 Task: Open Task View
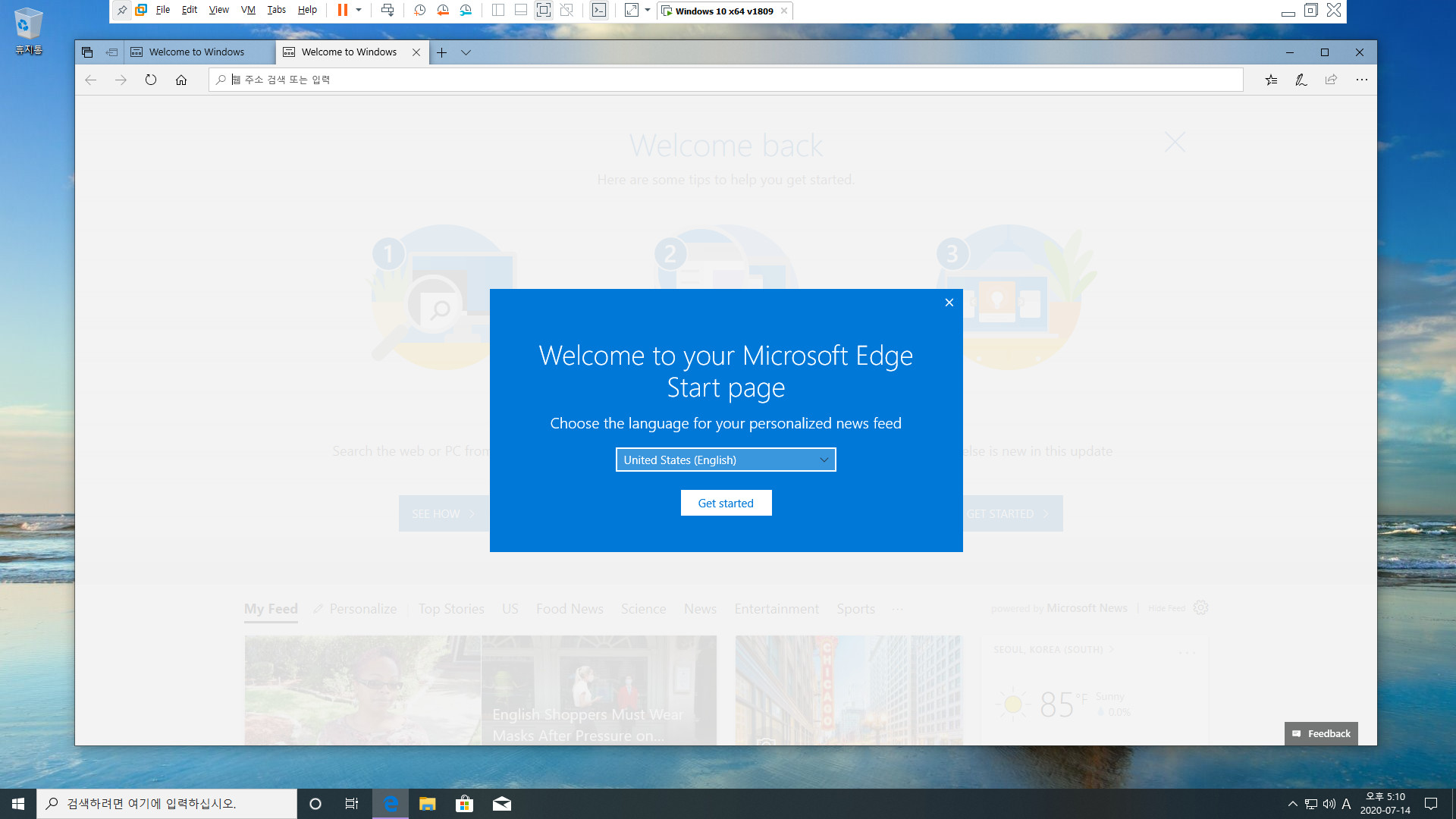coord(352,804)
